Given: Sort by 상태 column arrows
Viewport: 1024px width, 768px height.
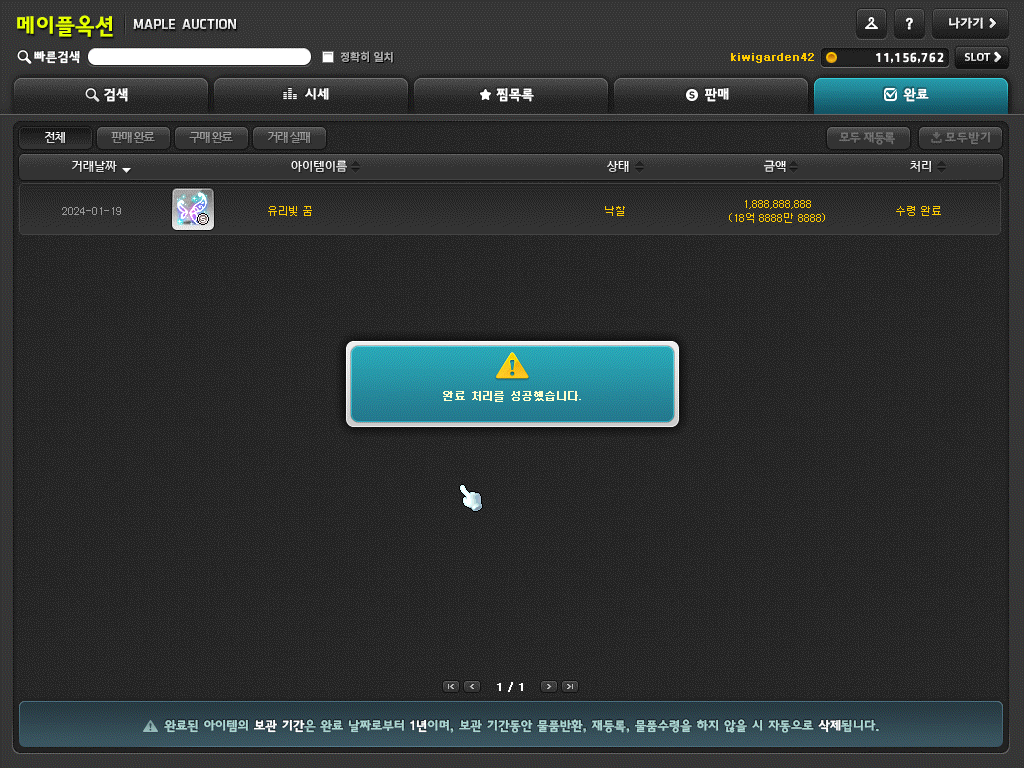Looking at the screenshot, I should pyautogui.click(x=639, y=167).
